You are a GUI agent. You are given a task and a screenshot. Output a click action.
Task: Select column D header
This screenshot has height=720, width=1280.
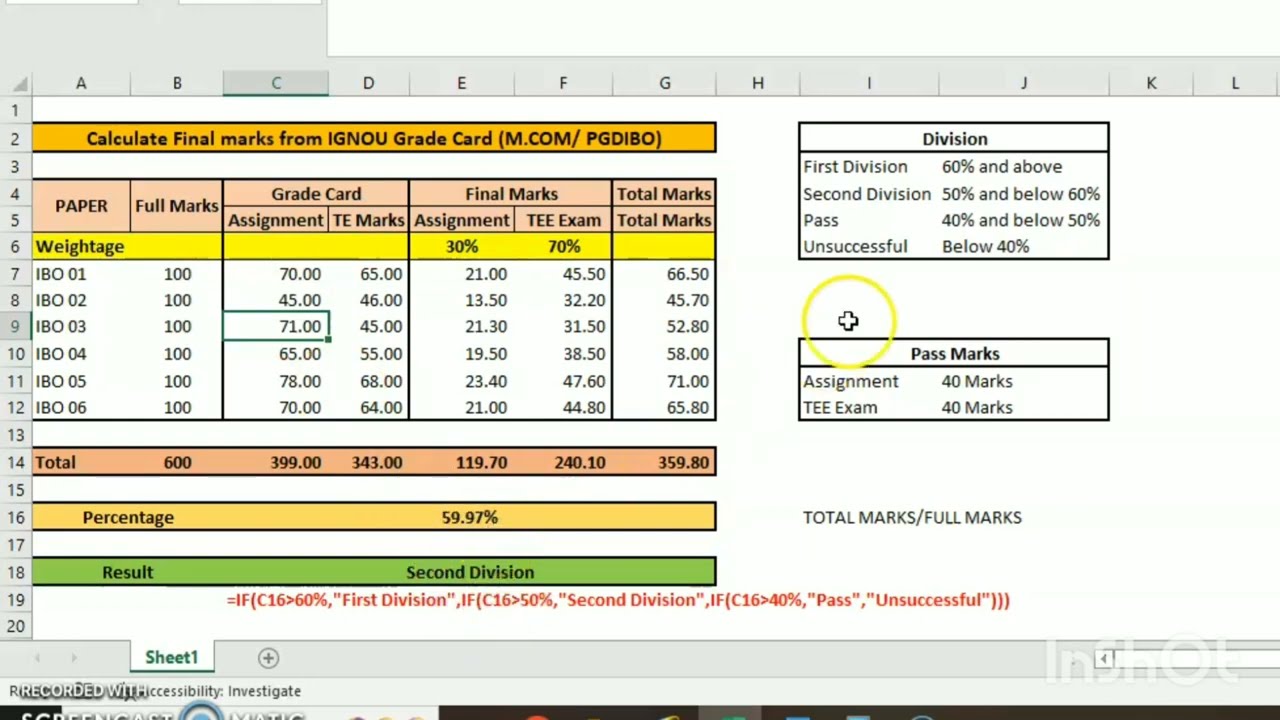tap(368, 84)
